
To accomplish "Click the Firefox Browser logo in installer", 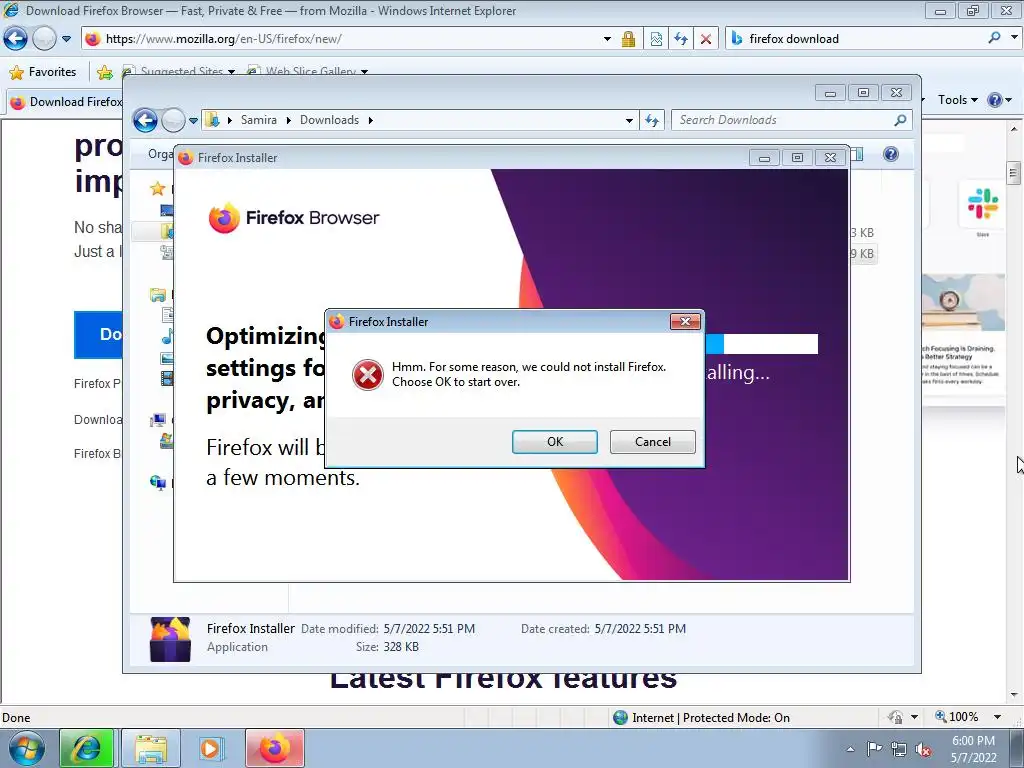I will click(294, 217).
